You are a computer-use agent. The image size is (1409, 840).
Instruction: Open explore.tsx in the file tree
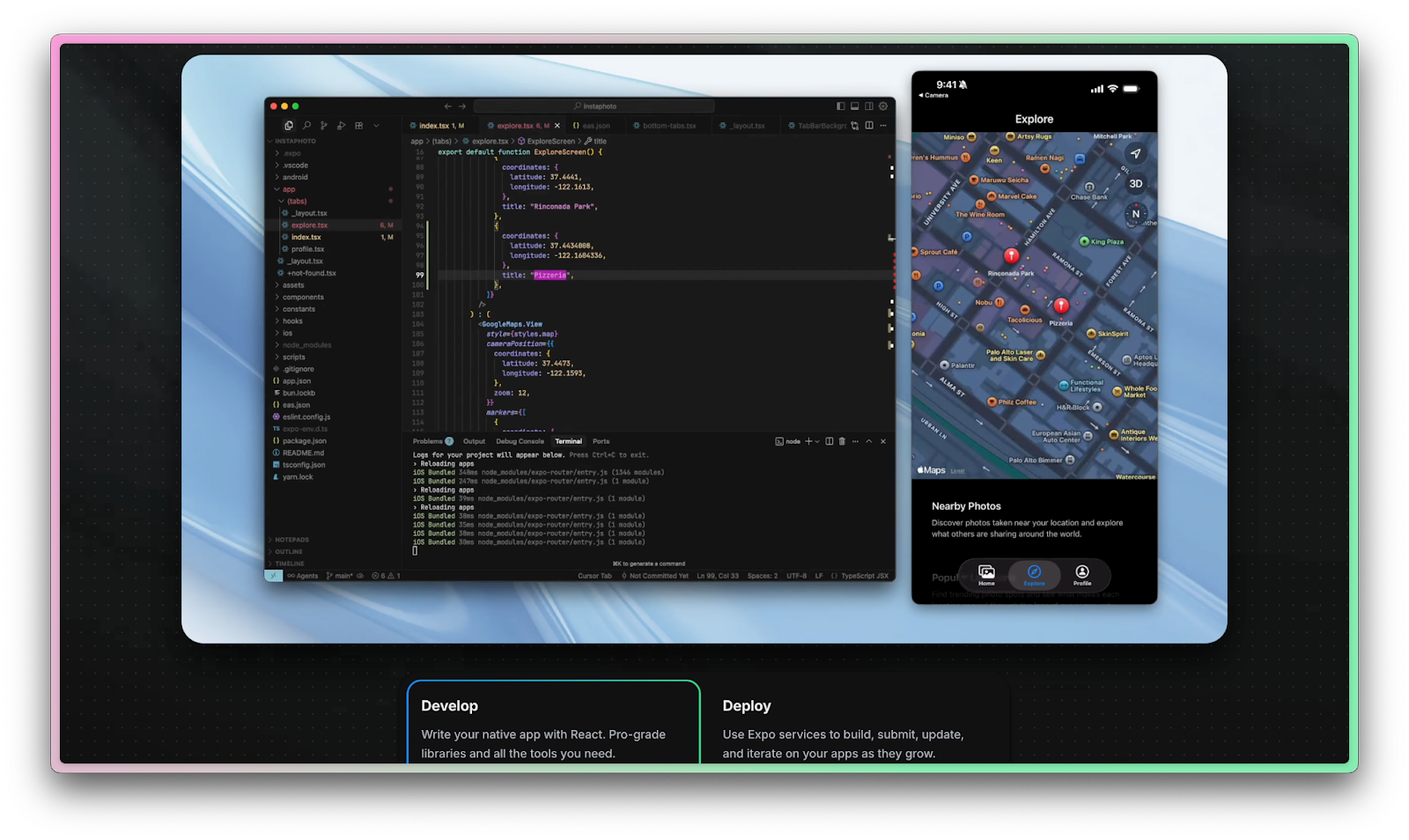pos(333,225)
